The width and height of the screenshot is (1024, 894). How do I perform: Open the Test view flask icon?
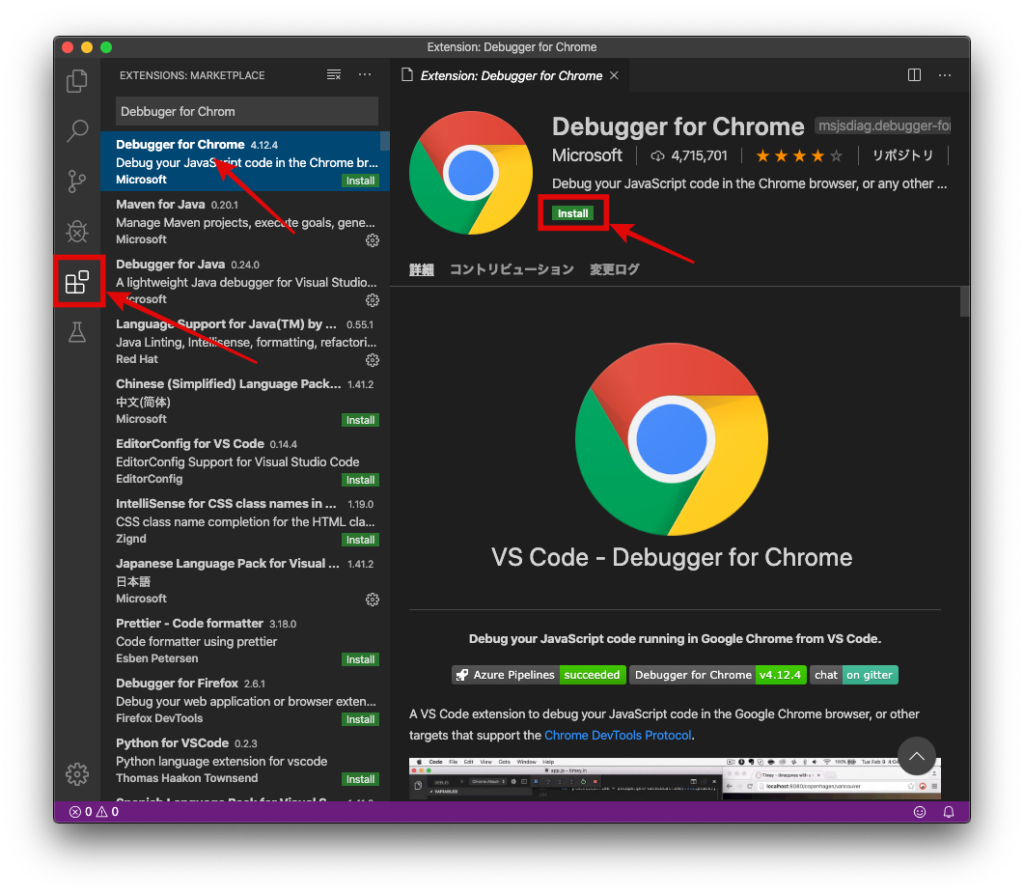point(77,333)
